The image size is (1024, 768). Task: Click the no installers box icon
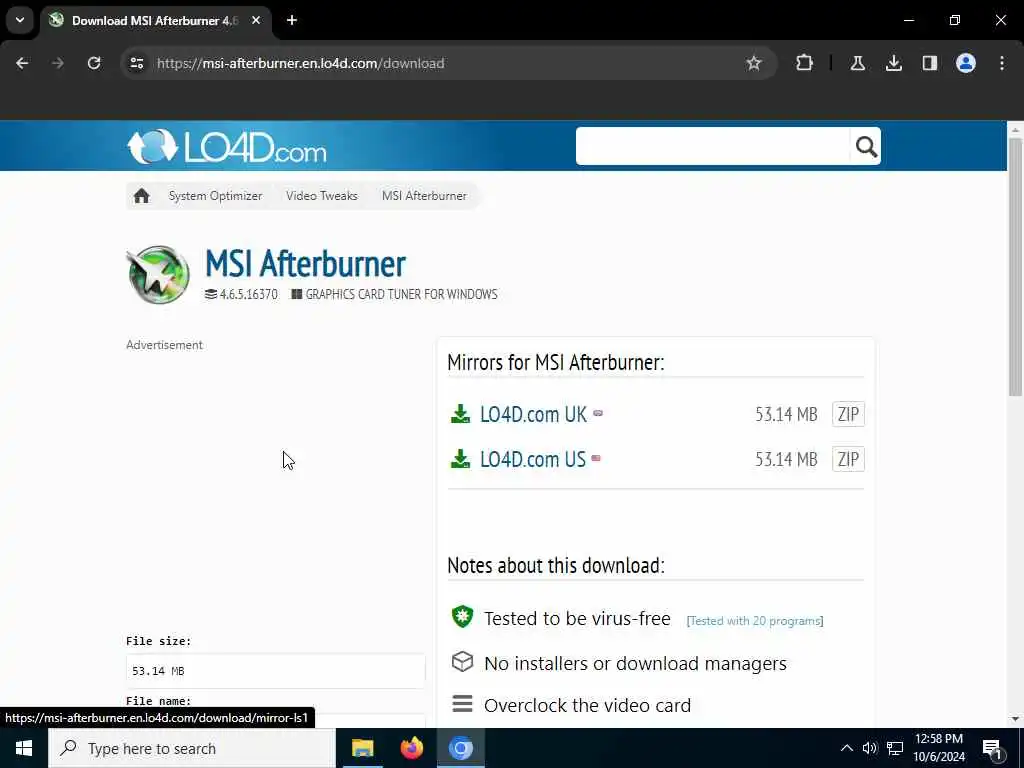pyautogui.click(x=462, y=662)
